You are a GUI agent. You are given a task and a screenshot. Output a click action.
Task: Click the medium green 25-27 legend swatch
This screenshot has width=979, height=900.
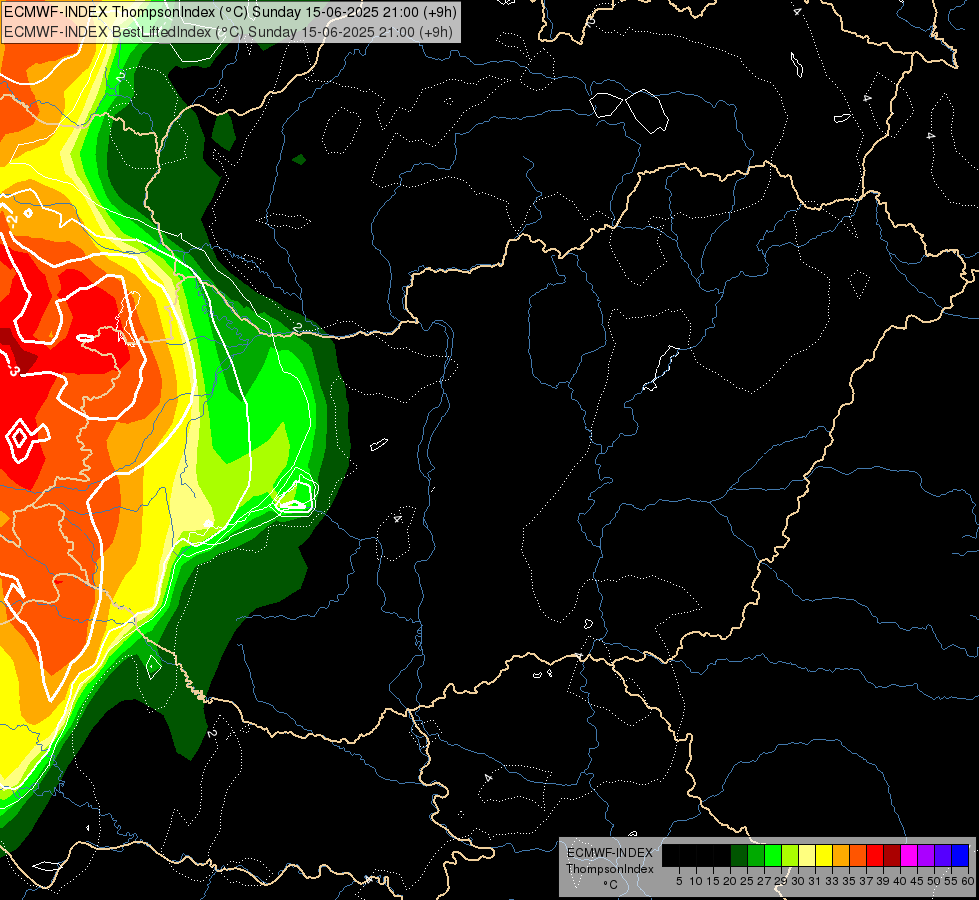756,855
